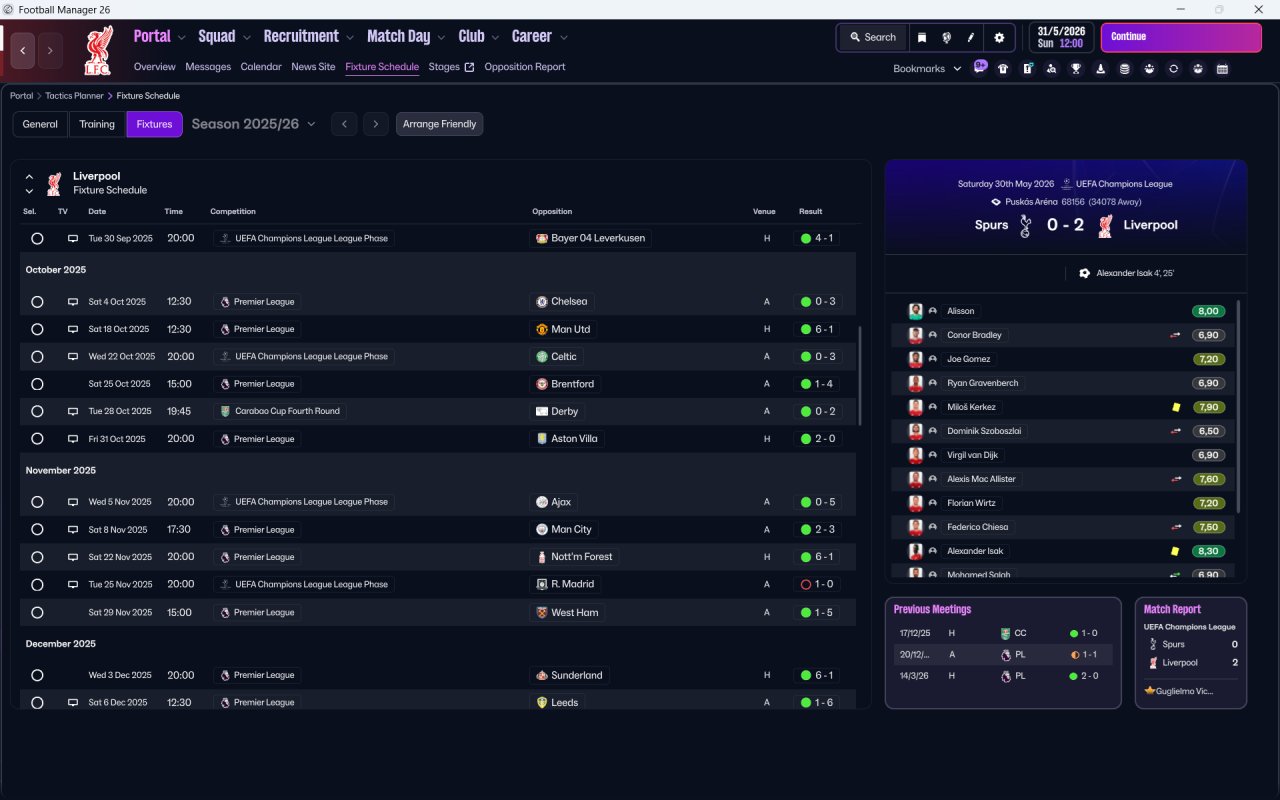Click the Arrange Friendly button
Viewport: 1280px width, 800px height.
(440, 124)
